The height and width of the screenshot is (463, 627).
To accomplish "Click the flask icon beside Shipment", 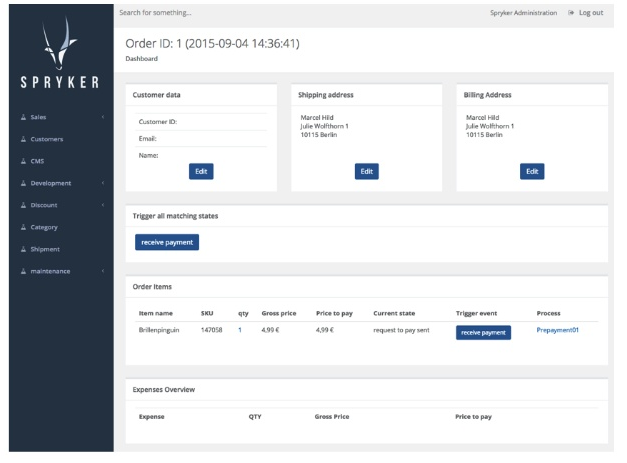I will coord(23,249).
